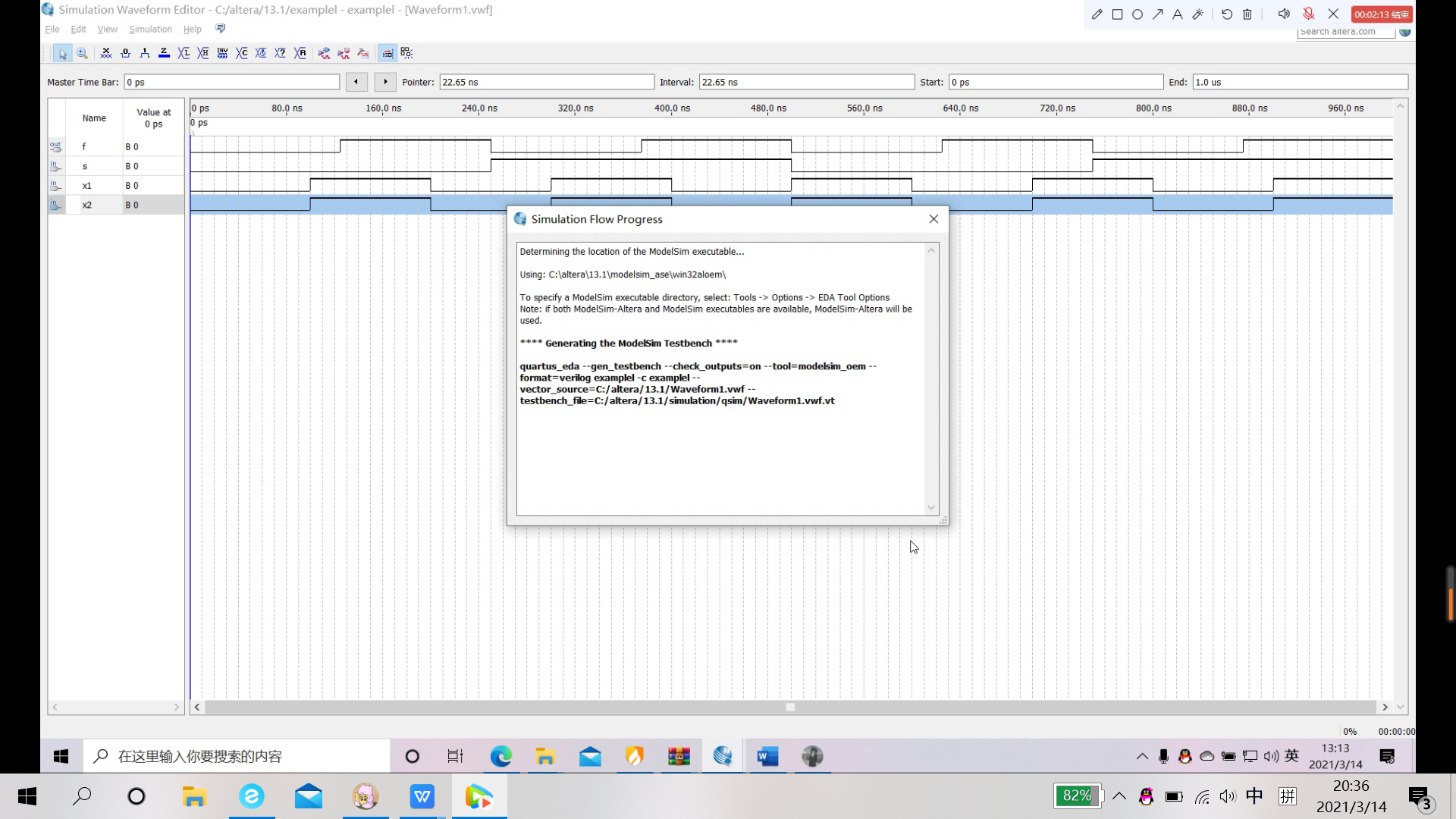The width and height of the screenshot is (1456, 819).
Task: Close the Simulation Flow Progress dialog
Action: (934, 219)
